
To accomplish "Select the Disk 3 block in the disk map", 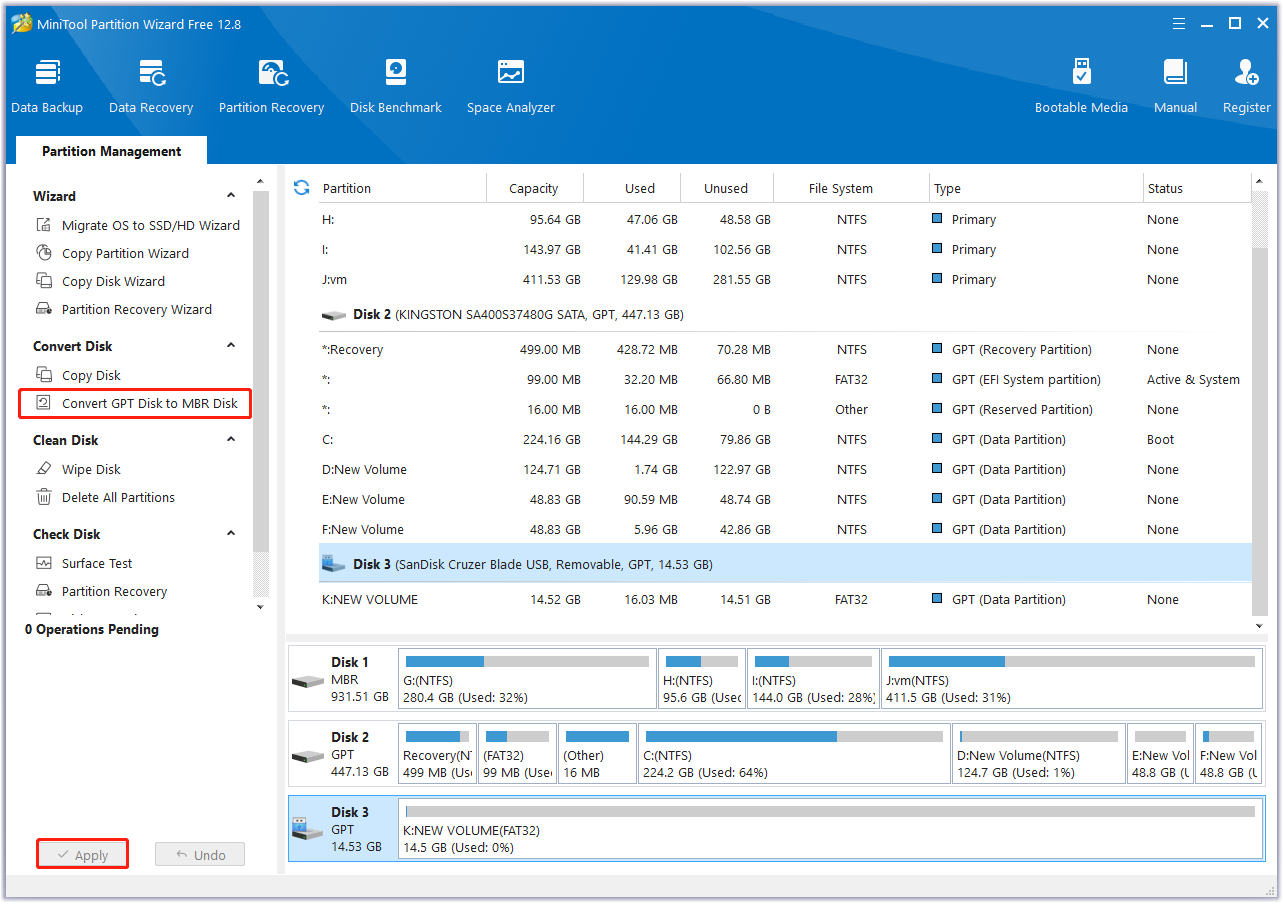I will pos(342,829).
